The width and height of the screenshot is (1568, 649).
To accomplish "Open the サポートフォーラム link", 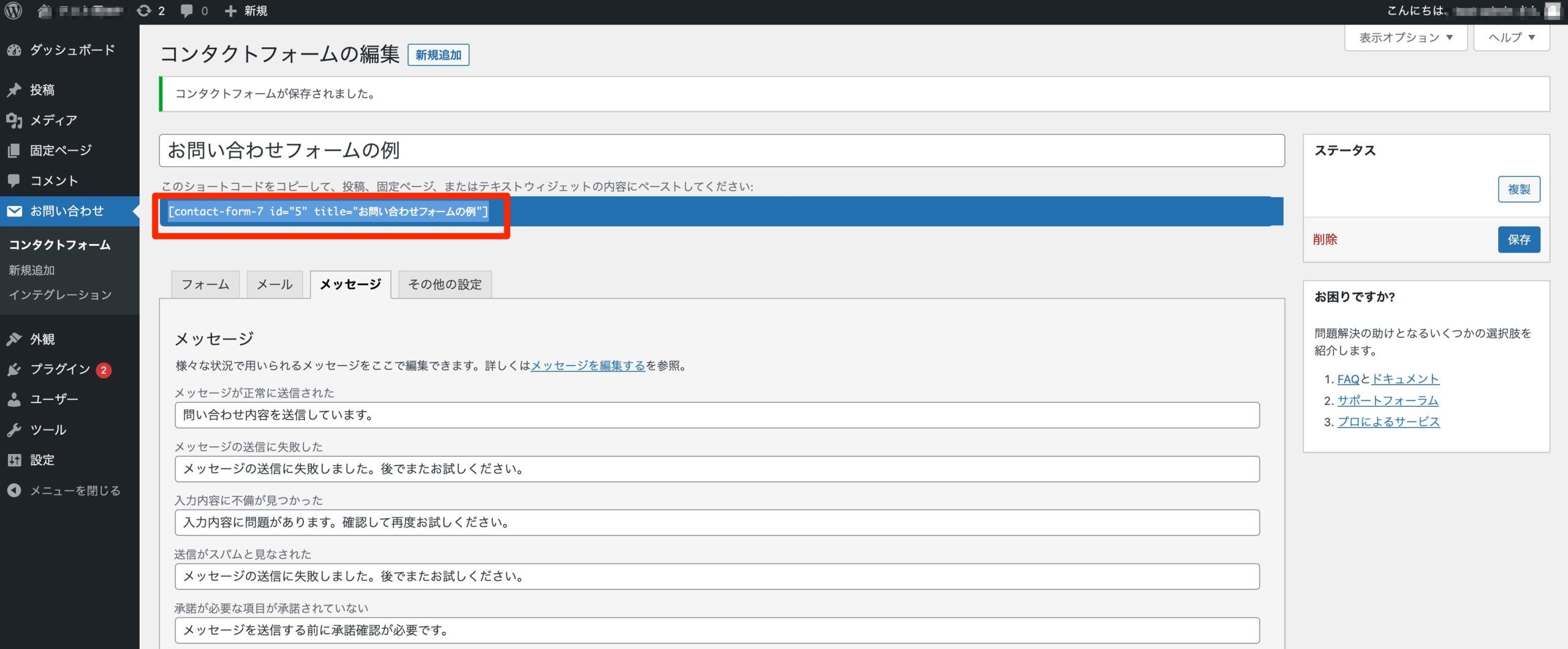I will (x=1387, y=400).
